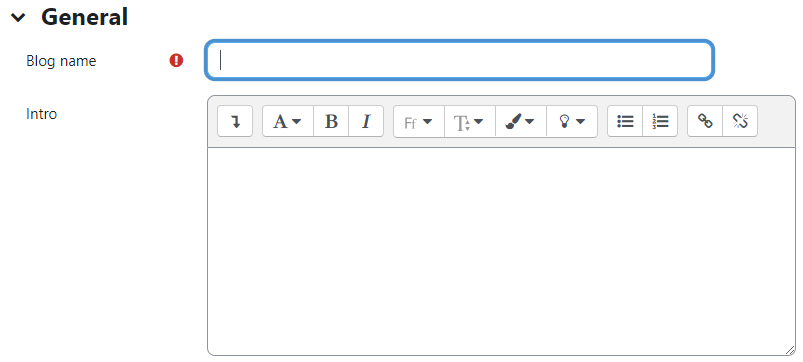This screenshot has height=362, width=803.
Task: Click the red required field icon
Action: (x=176, y=60)
